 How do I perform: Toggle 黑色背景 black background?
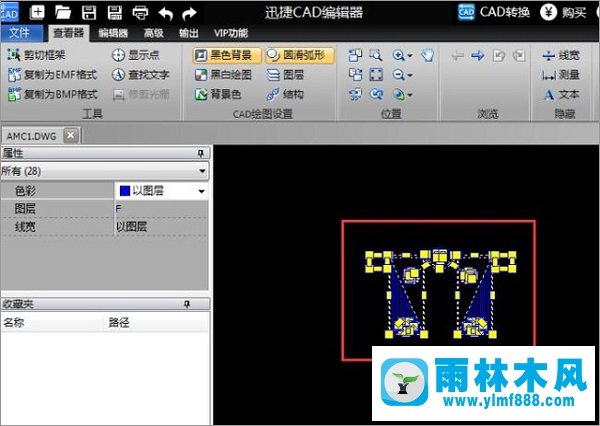pos(227,55)
